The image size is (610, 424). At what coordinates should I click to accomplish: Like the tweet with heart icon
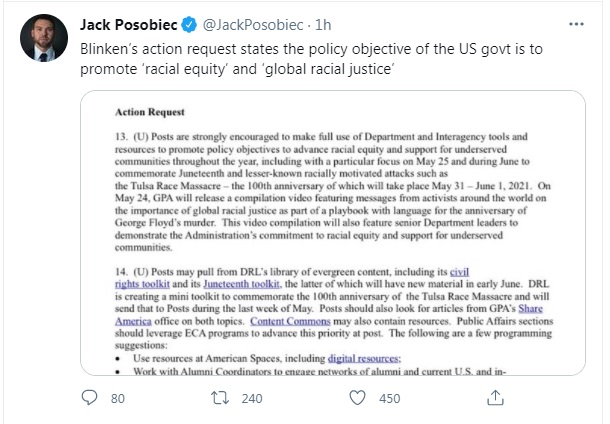pyautogui.click(x=357, y=398)
